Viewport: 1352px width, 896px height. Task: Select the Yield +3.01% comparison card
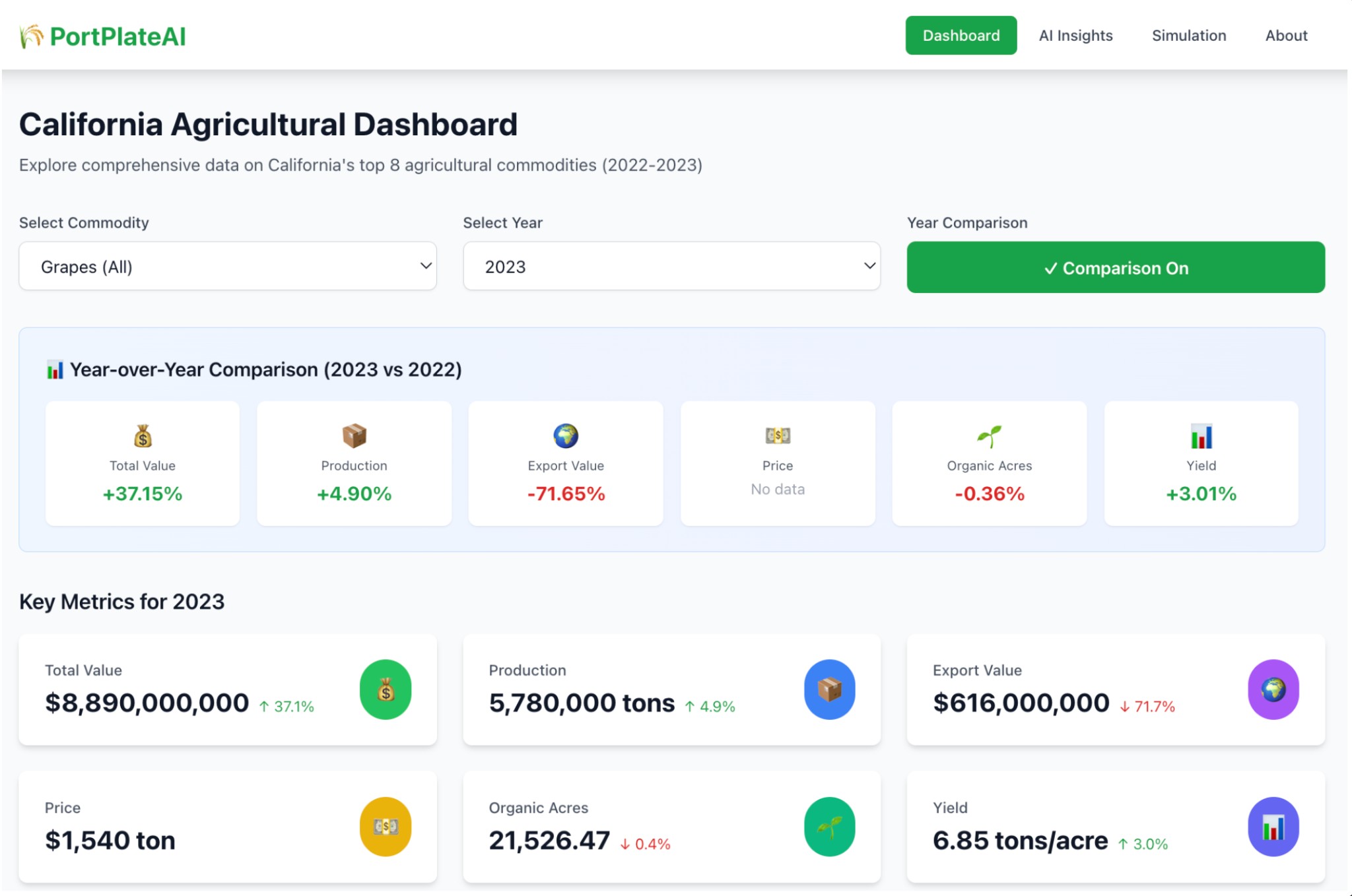tap(1201, 463)
